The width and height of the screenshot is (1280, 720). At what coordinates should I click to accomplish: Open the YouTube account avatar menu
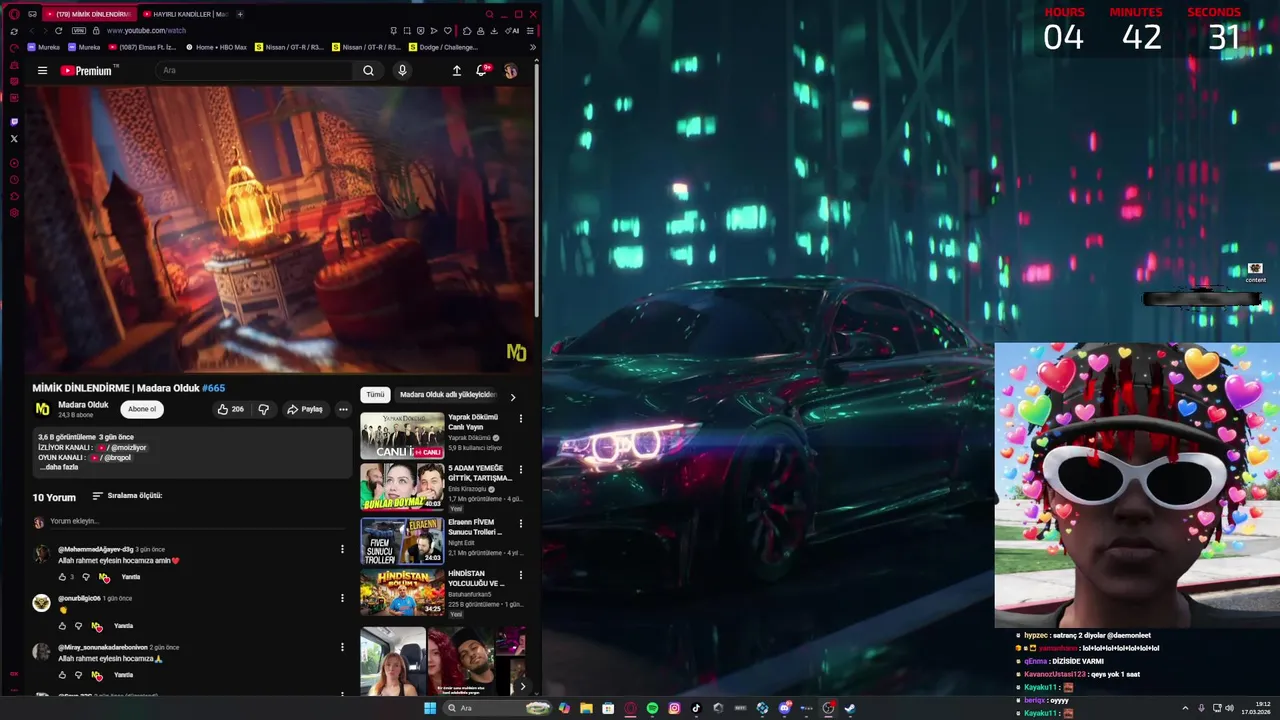[510, 71]
